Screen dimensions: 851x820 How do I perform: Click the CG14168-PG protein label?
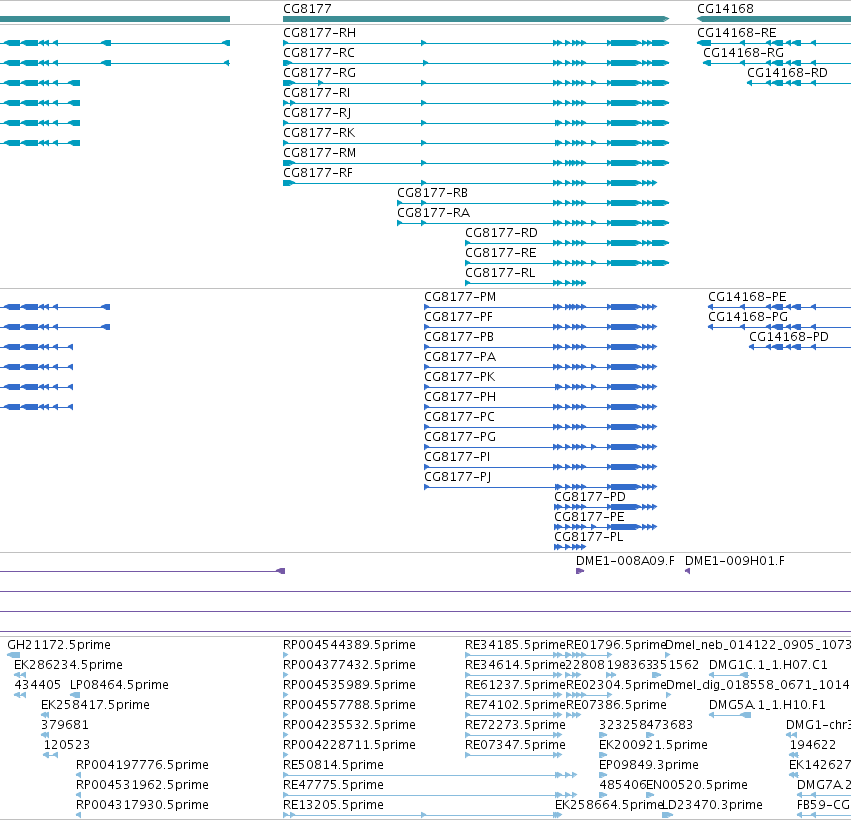pyautogui.click(x=748, y=317)
